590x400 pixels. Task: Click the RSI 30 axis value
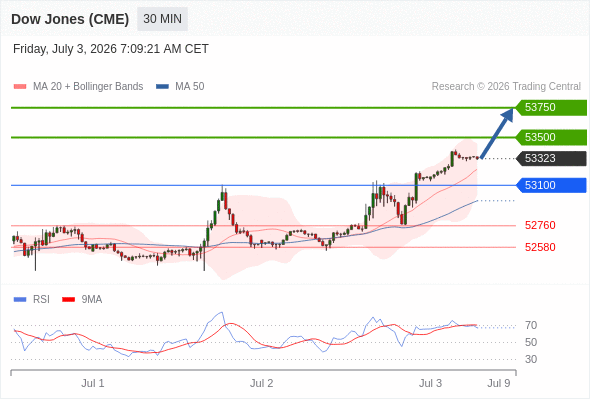click(531, 359)
